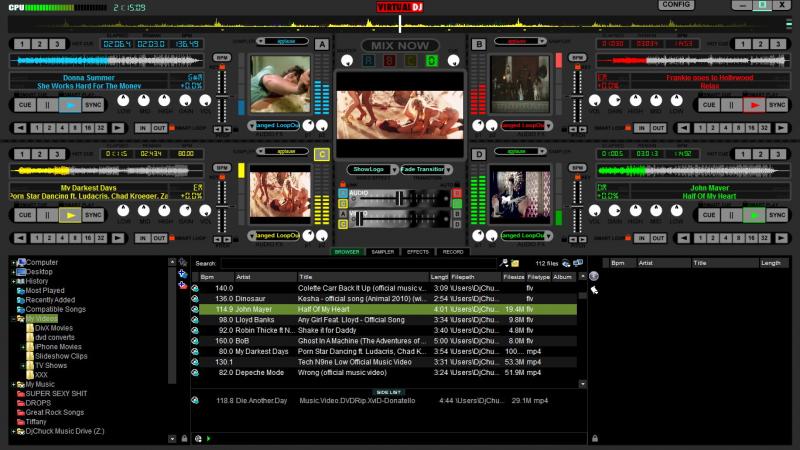The image size is (800, 450).
Task: Click the blue add favorite folder icon
Action: tap(183, 274)
